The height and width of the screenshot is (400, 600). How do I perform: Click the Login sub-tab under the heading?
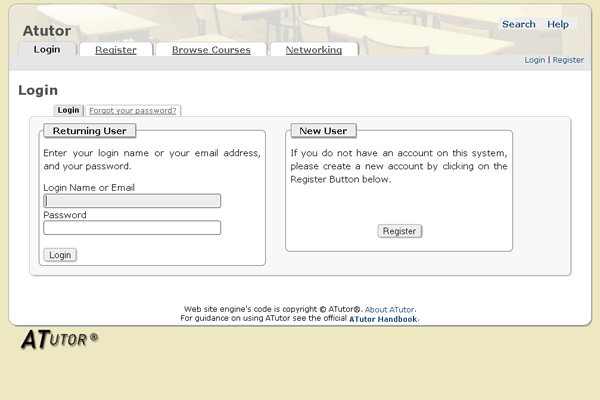coord(68,110)
